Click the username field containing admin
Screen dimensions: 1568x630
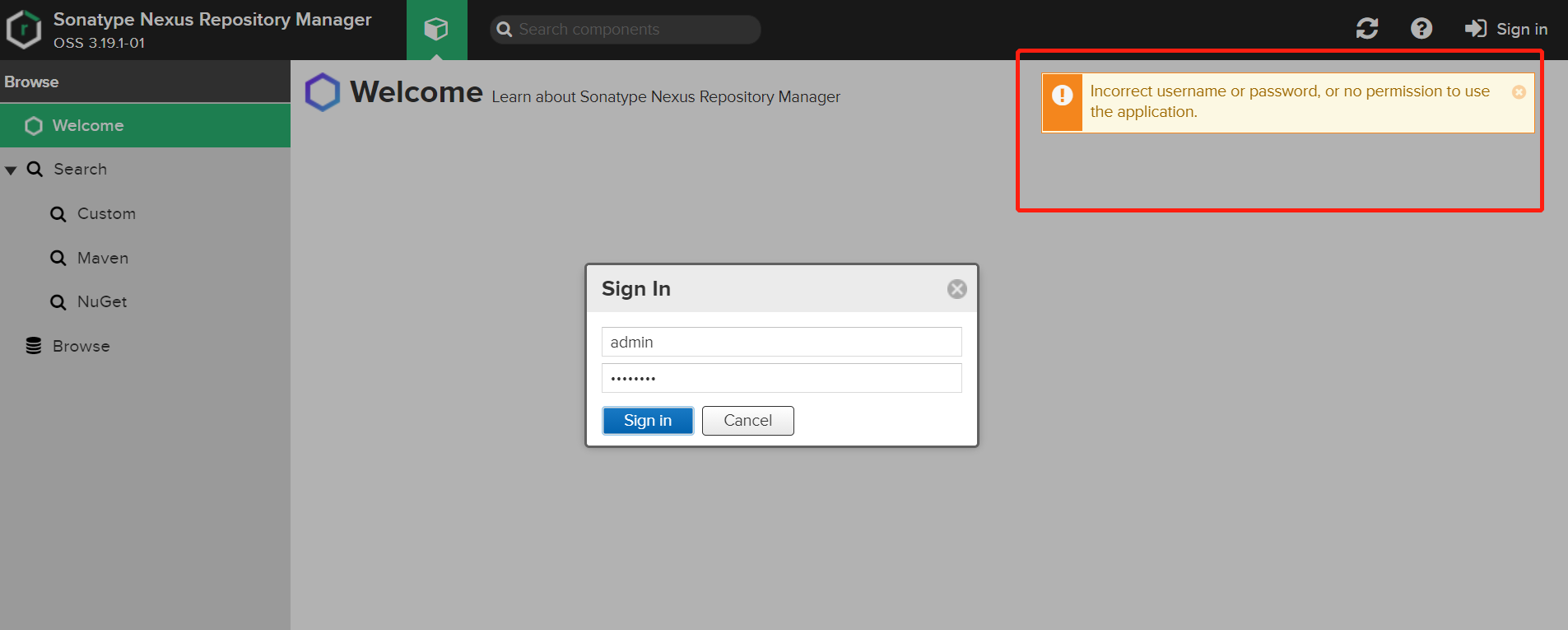781,342
